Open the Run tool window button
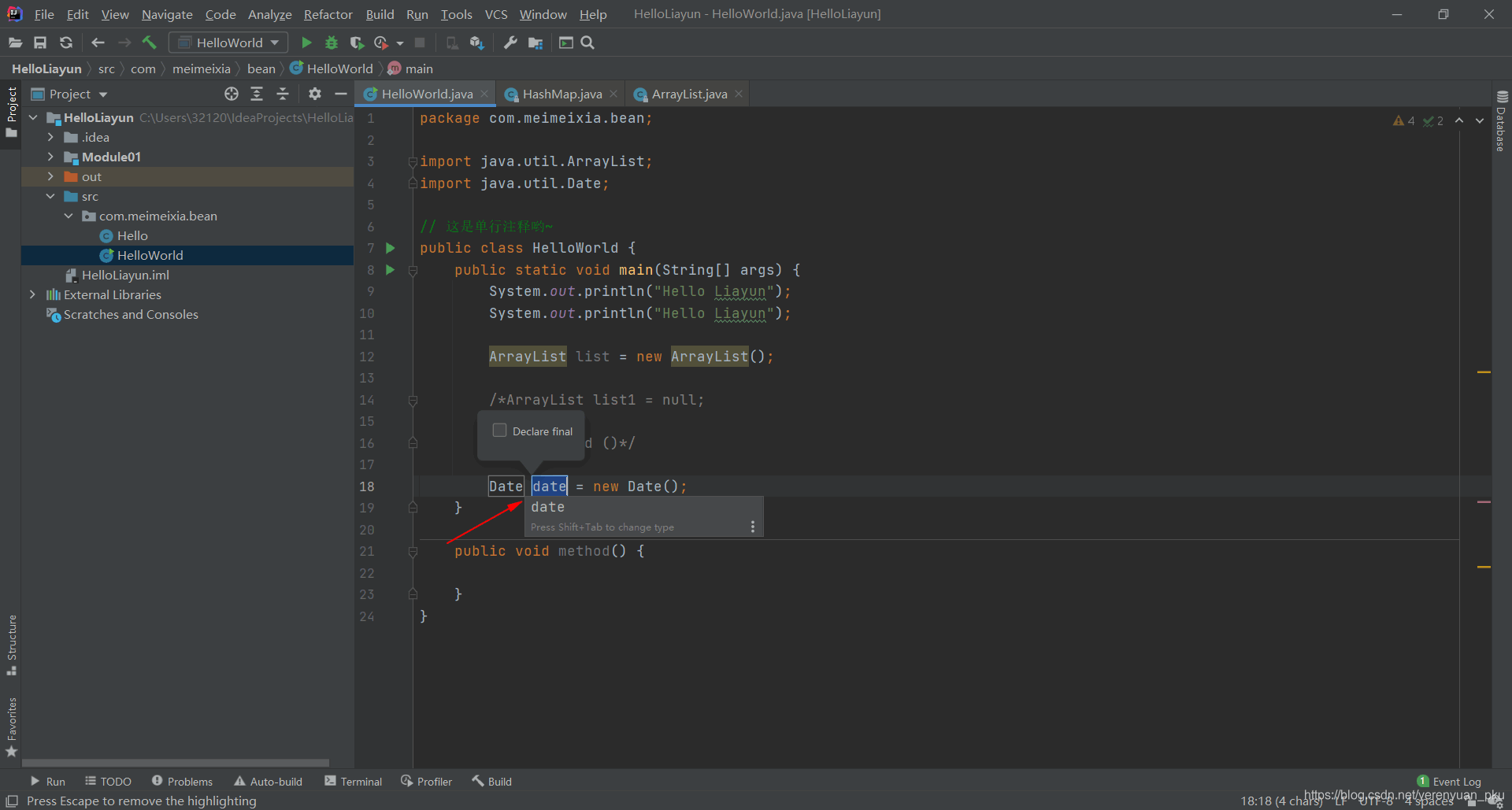 coord(47,782)
